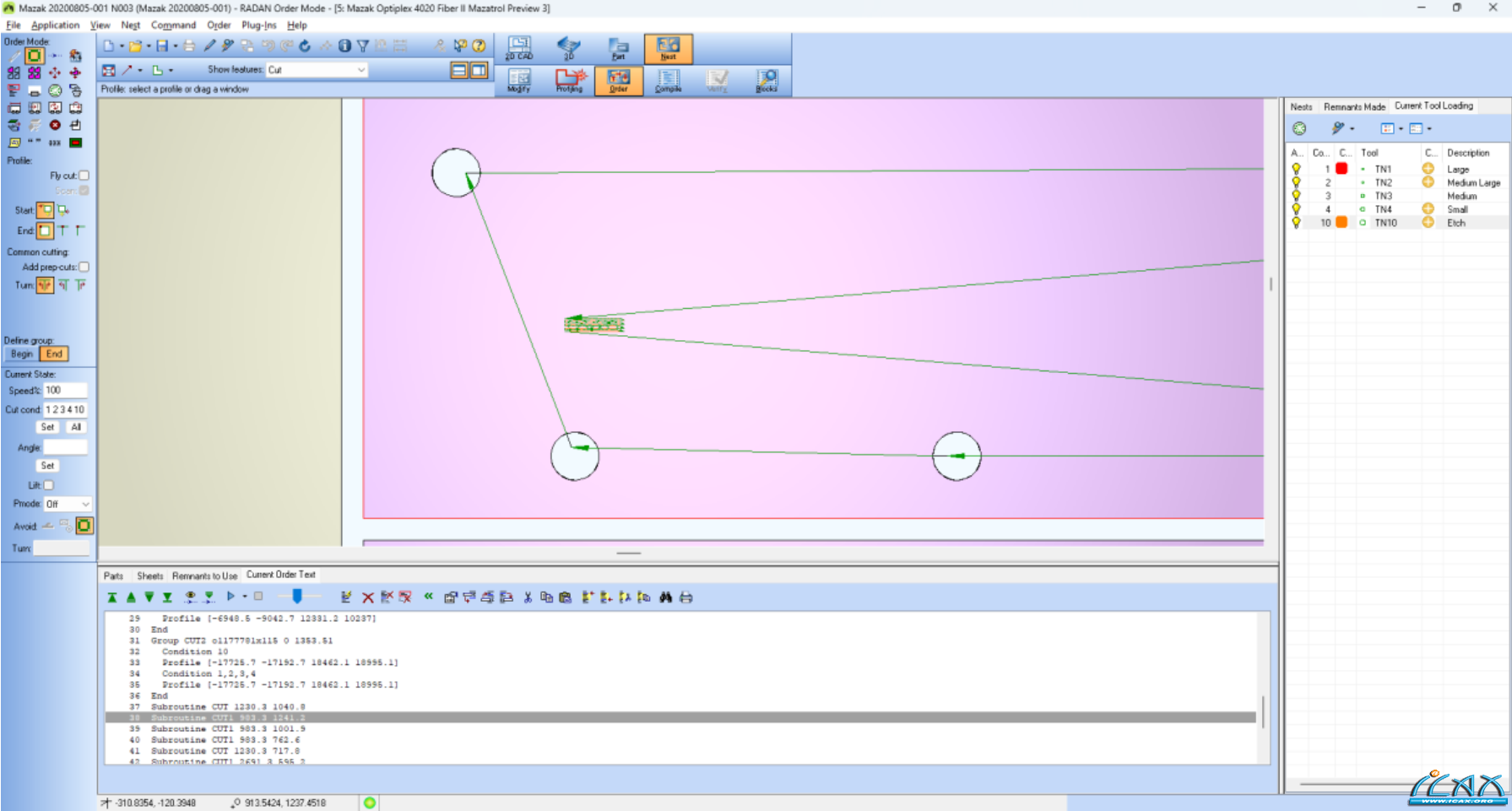Switch to the Remnants Made tab
The height and width of the screenshot is (811, 1512).
coord(1354,106)
